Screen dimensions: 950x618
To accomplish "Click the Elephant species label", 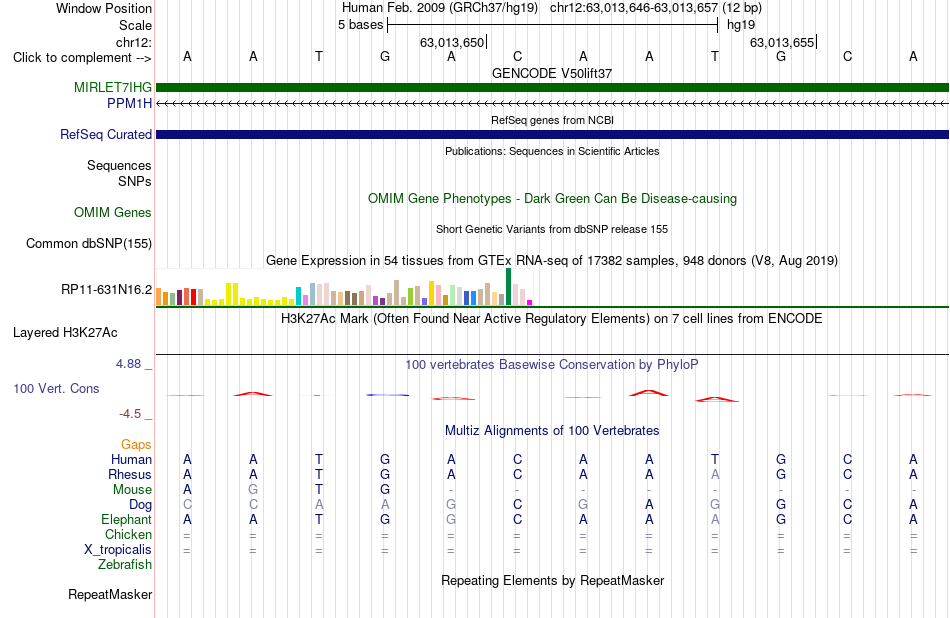I will 127,520.
